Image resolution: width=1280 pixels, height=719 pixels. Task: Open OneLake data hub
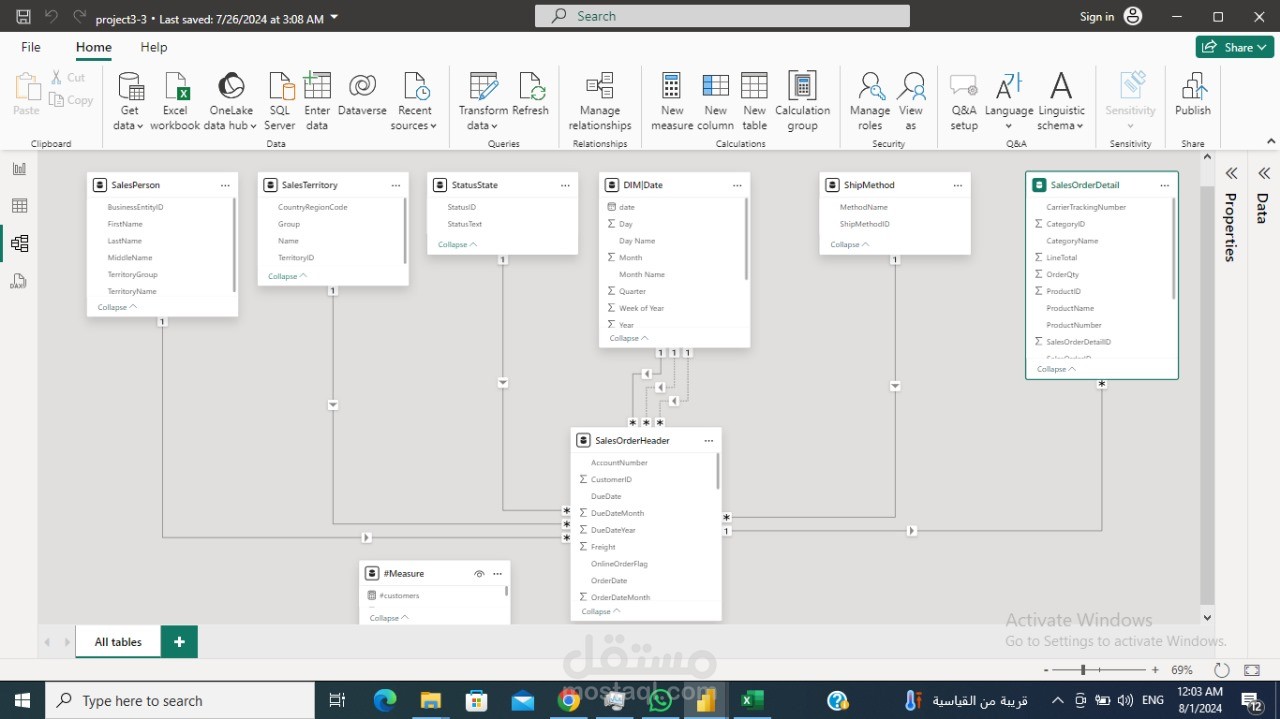231,101
